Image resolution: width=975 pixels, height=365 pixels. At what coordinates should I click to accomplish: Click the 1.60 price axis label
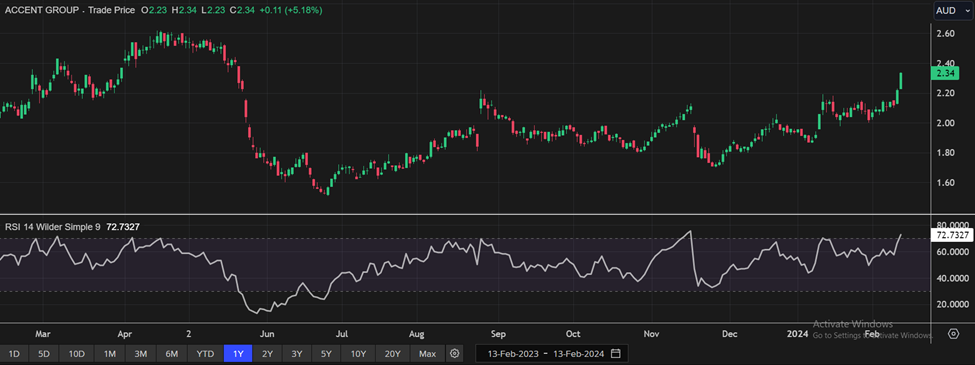pyautogui.click(x=945, y=183)
